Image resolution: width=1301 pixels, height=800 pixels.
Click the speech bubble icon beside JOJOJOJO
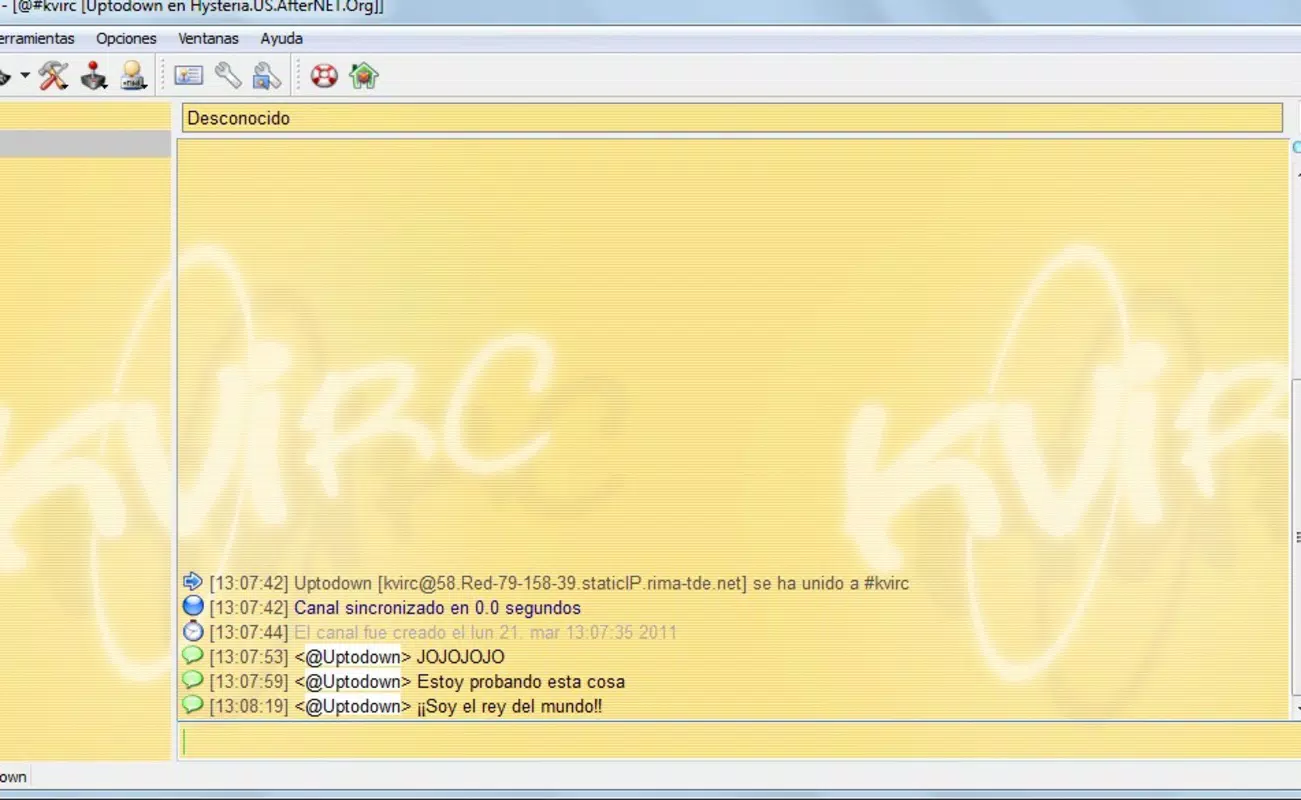[193, 656]
